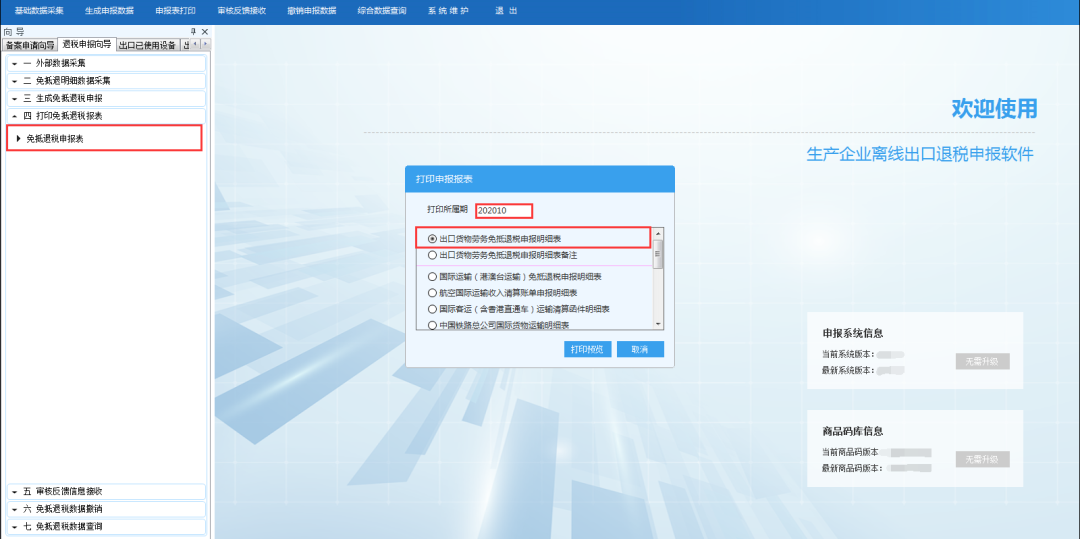The image size is (1080, 539).
Task: Click the tab strip scroll-right arrow
Action: (205, 45)
